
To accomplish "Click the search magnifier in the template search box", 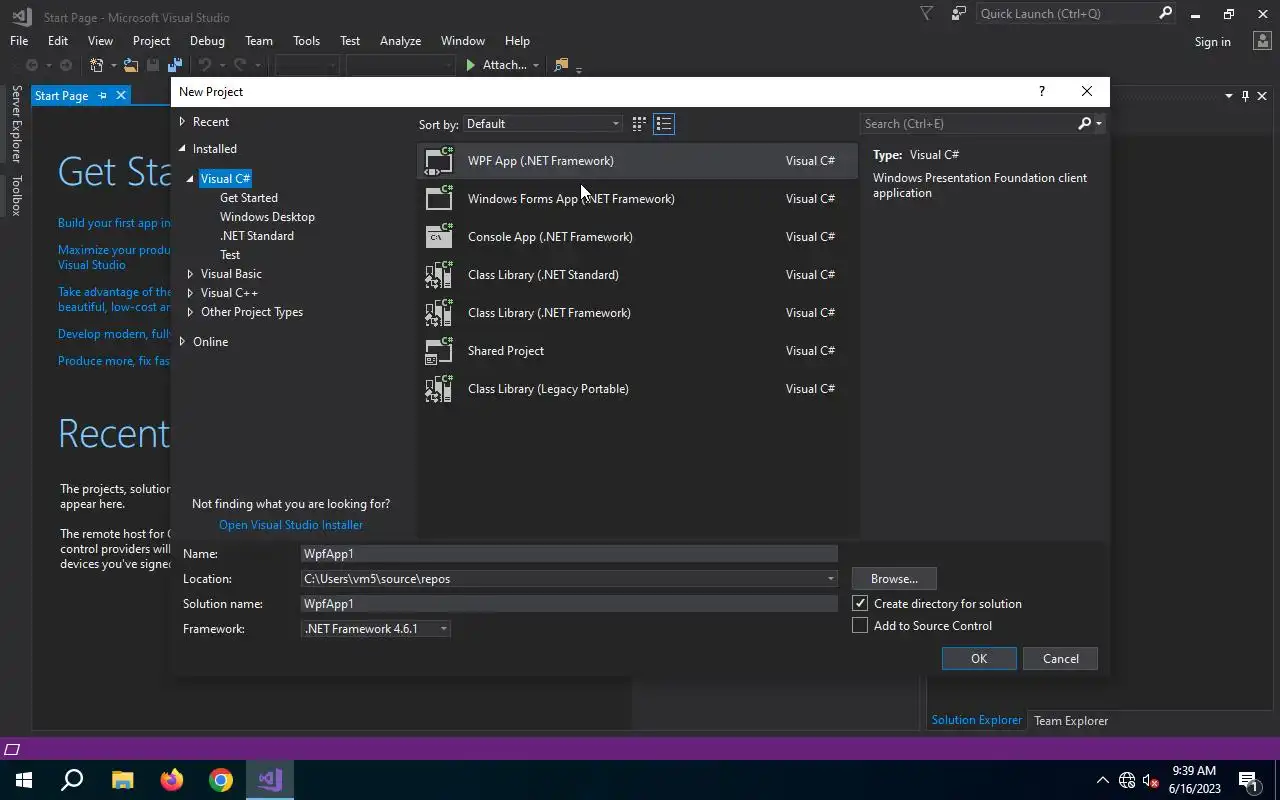I will (x=1085, y=124).
